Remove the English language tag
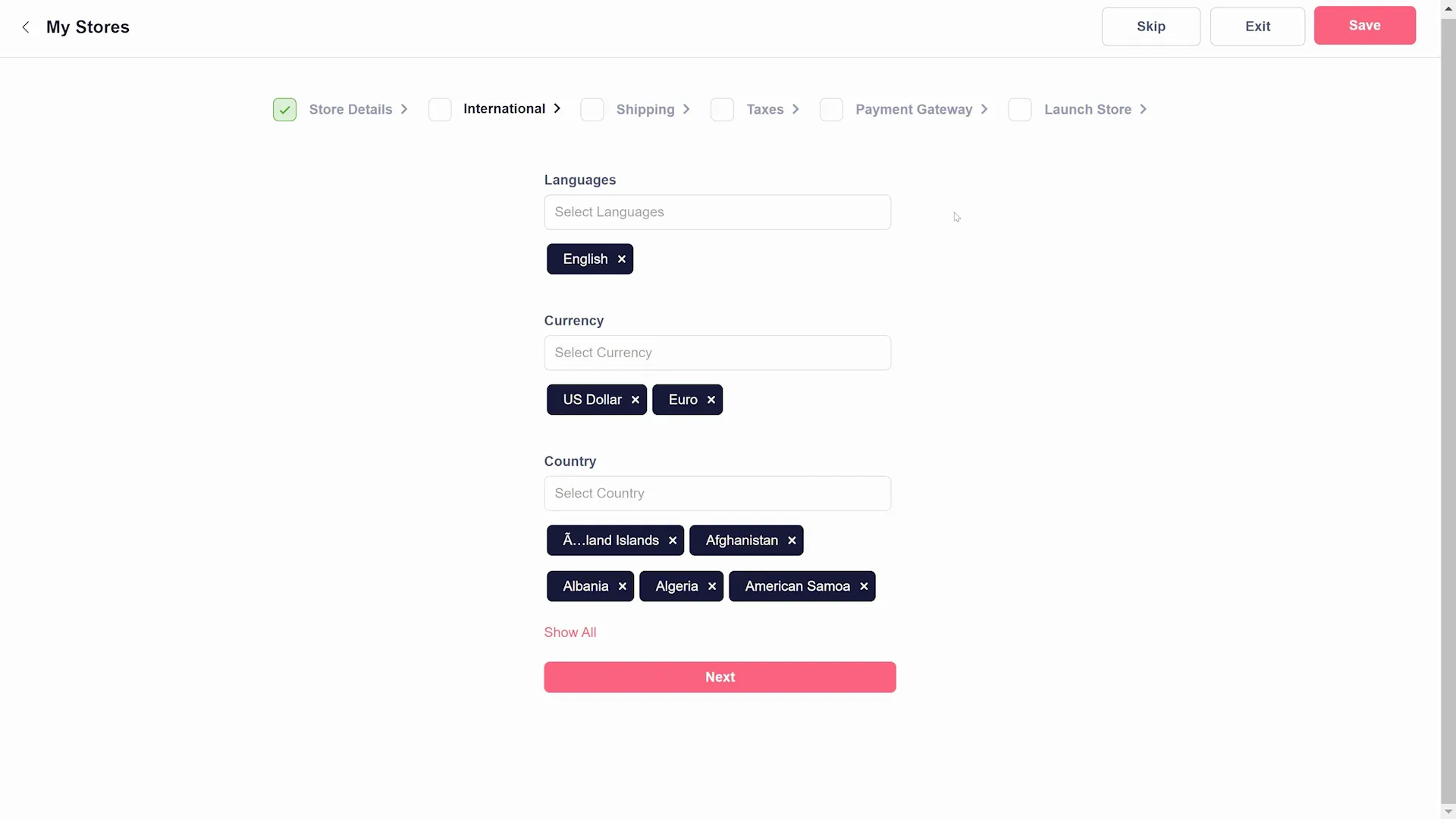Image resolution: width=1456 pixels, height=819 pixels. click(x=622, y=259)
